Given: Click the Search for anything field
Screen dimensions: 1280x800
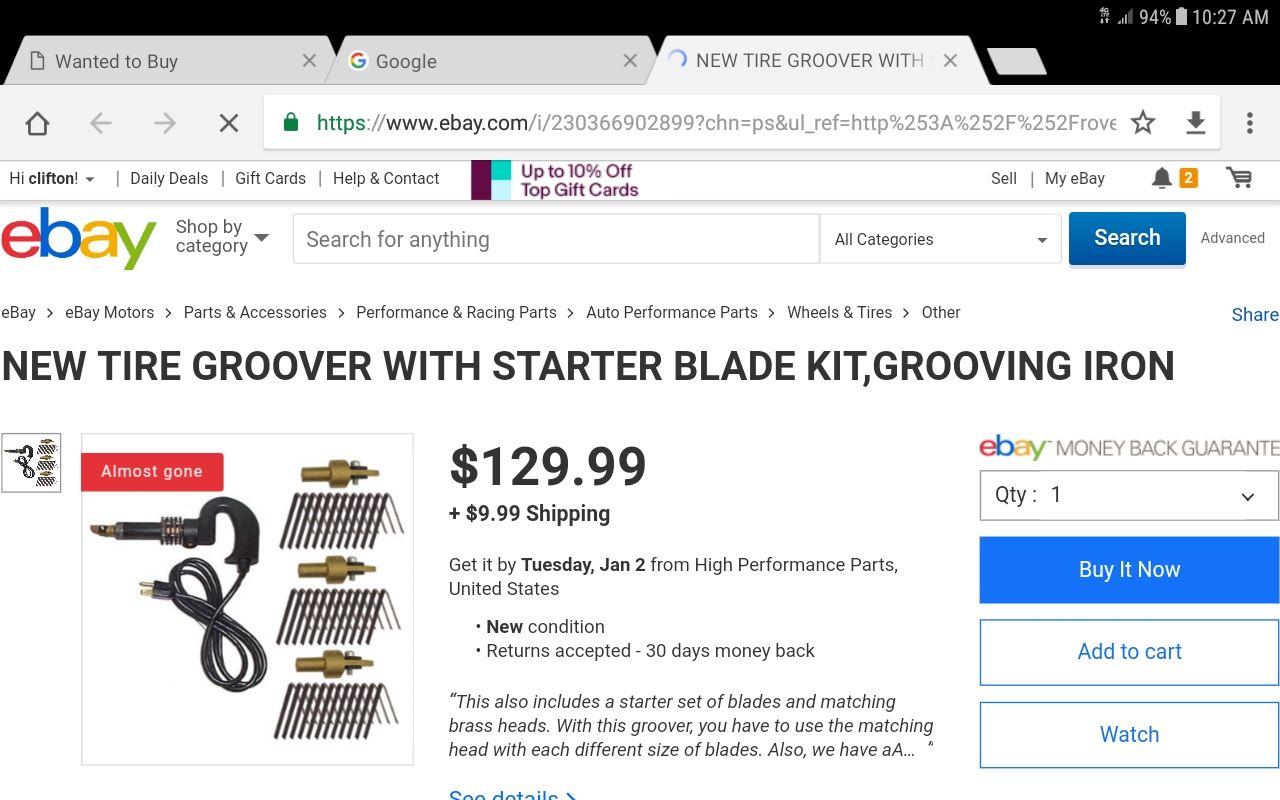Looking at the screenshot, I should click(x=555, y=239).
